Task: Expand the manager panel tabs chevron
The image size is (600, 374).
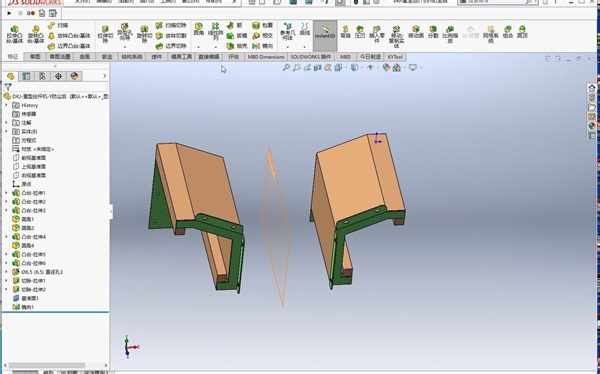Action: pyautogui.click(x=104, y=76)
